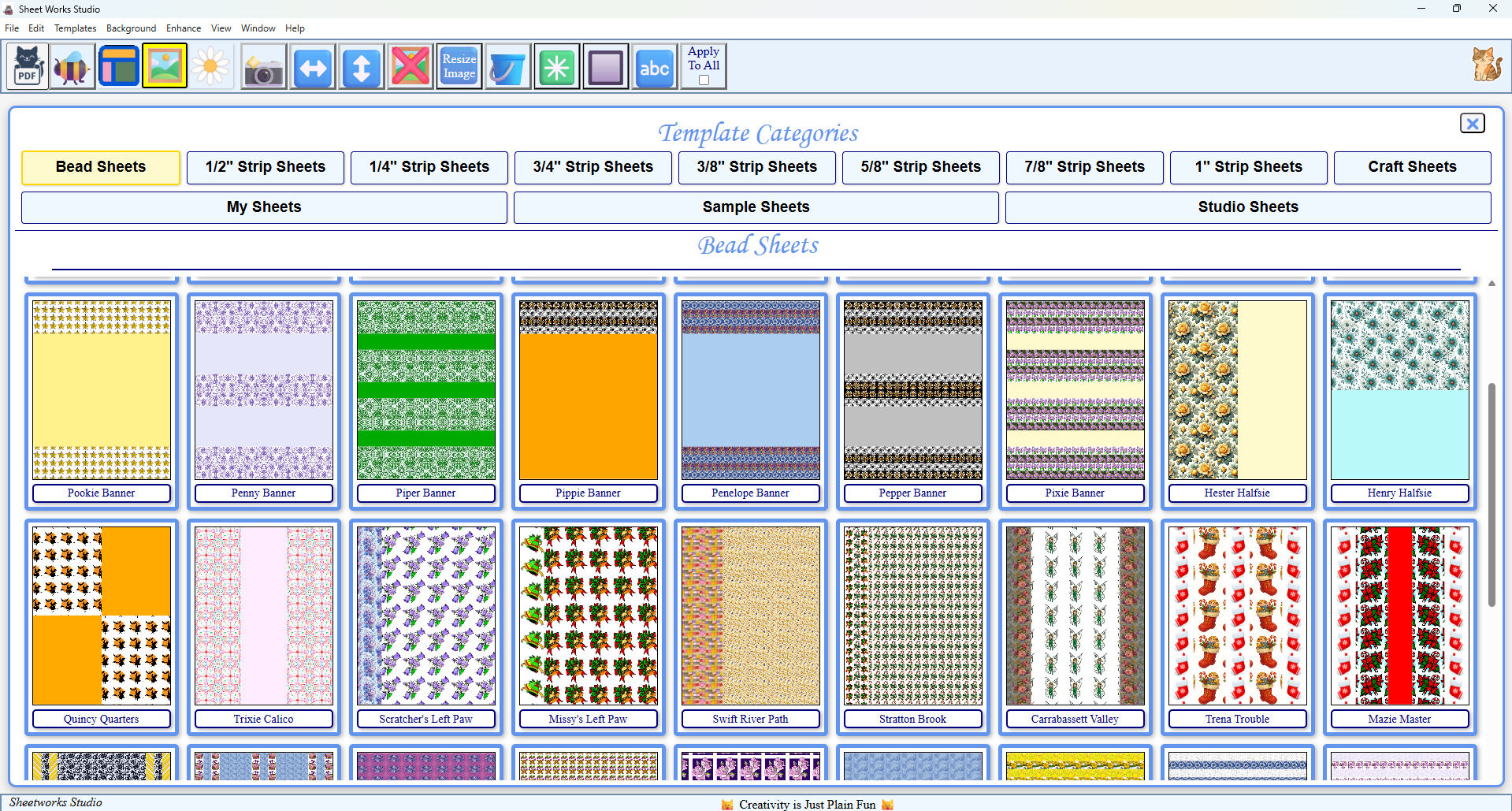
Task: Open the Templates menu
Action: click(x=75, y=28)
